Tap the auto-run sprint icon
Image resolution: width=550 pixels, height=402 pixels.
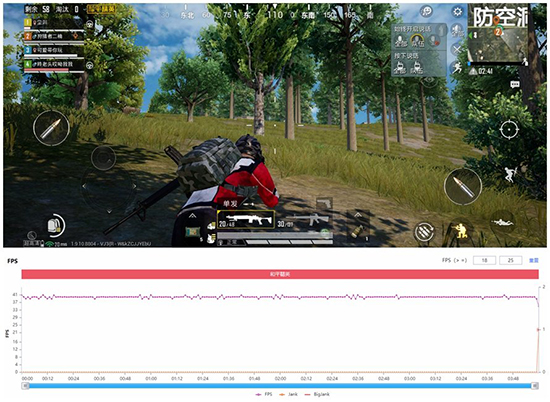(457, 67)
